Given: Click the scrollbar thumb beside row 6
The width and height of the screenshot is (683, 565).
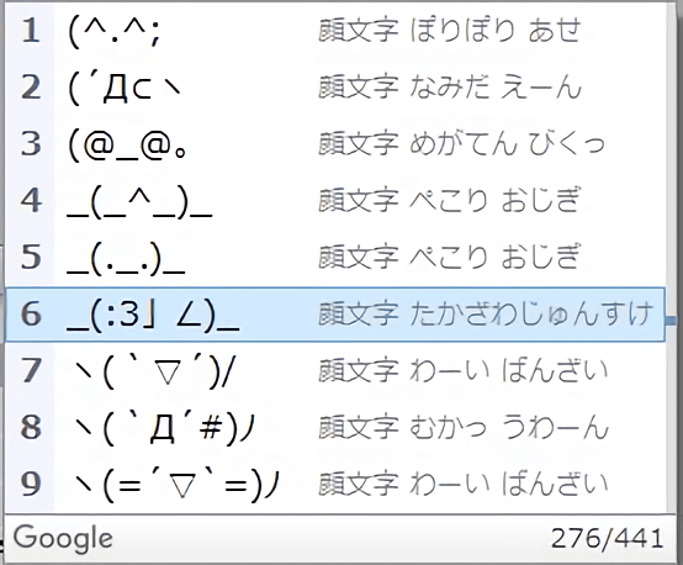Looking at the screenshot, I should (671, 321).
